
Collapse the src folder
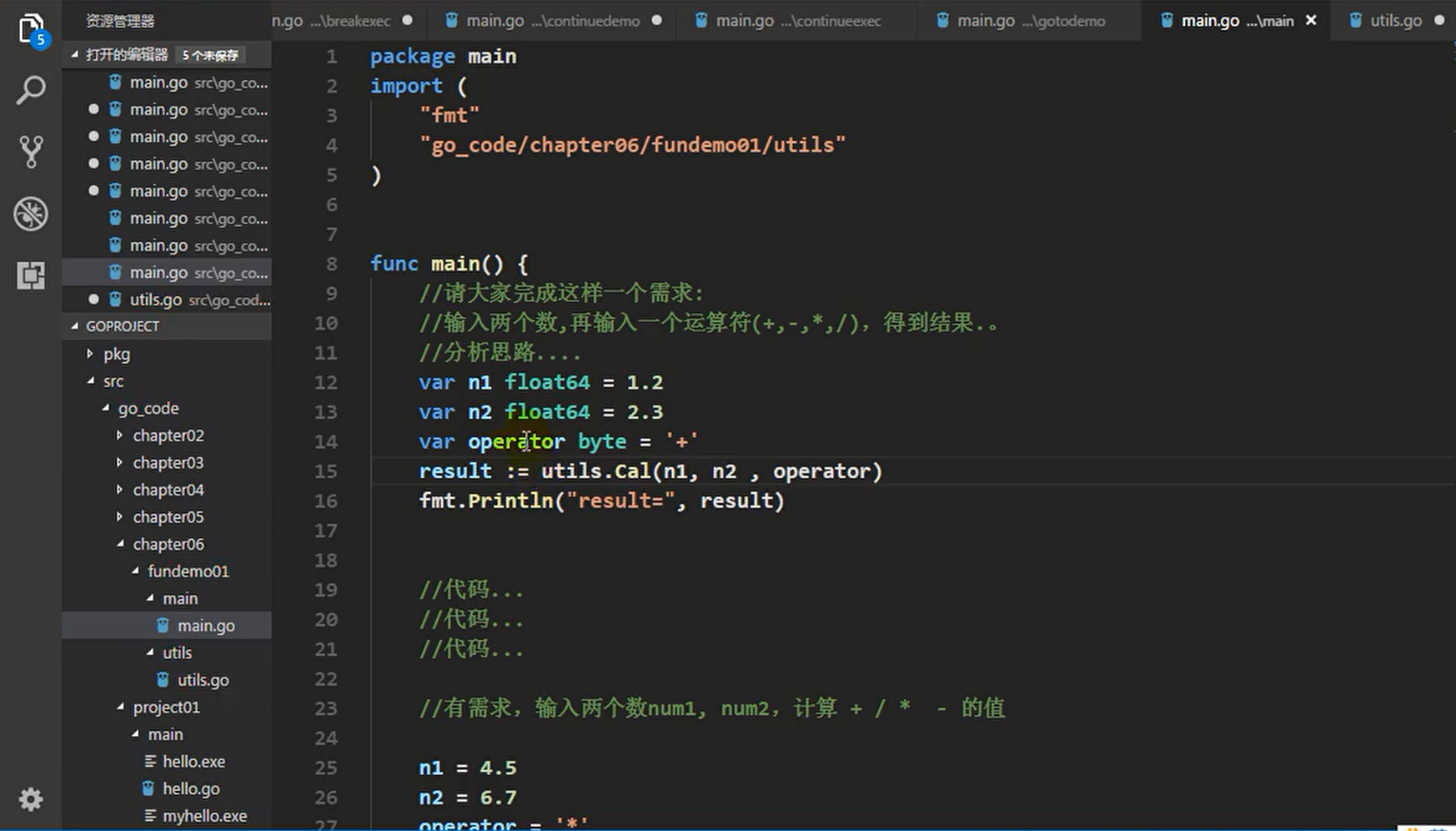pos(90,380)
